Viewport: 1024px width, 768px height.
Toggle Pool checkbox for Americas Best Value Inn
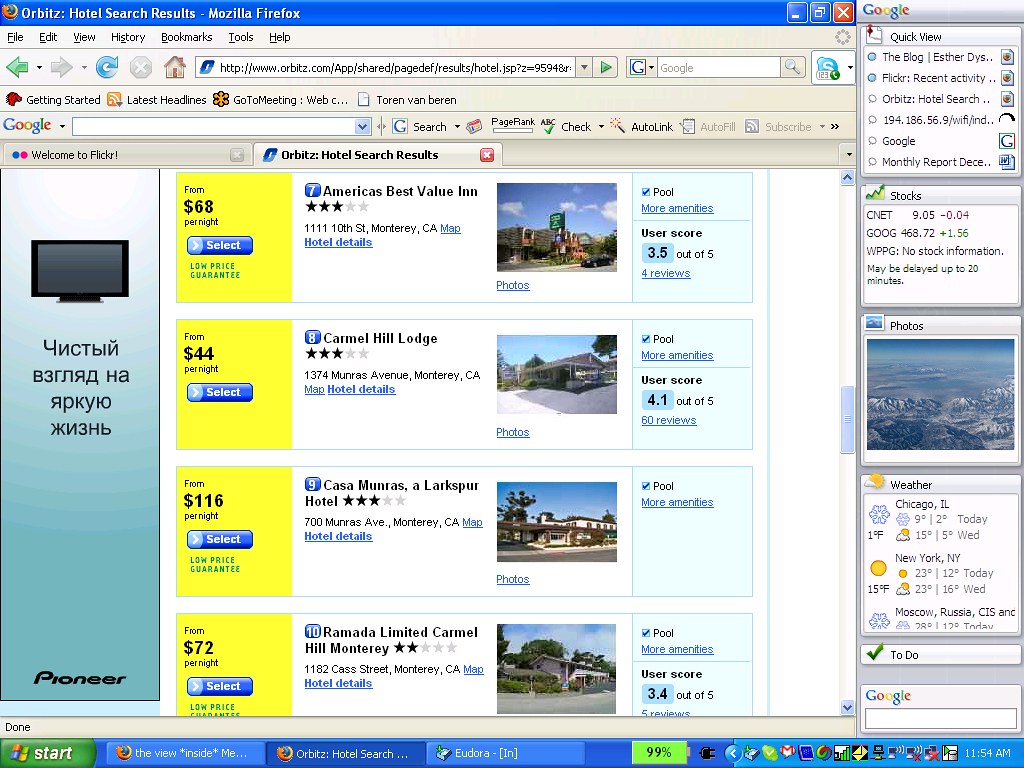(646, 192)
